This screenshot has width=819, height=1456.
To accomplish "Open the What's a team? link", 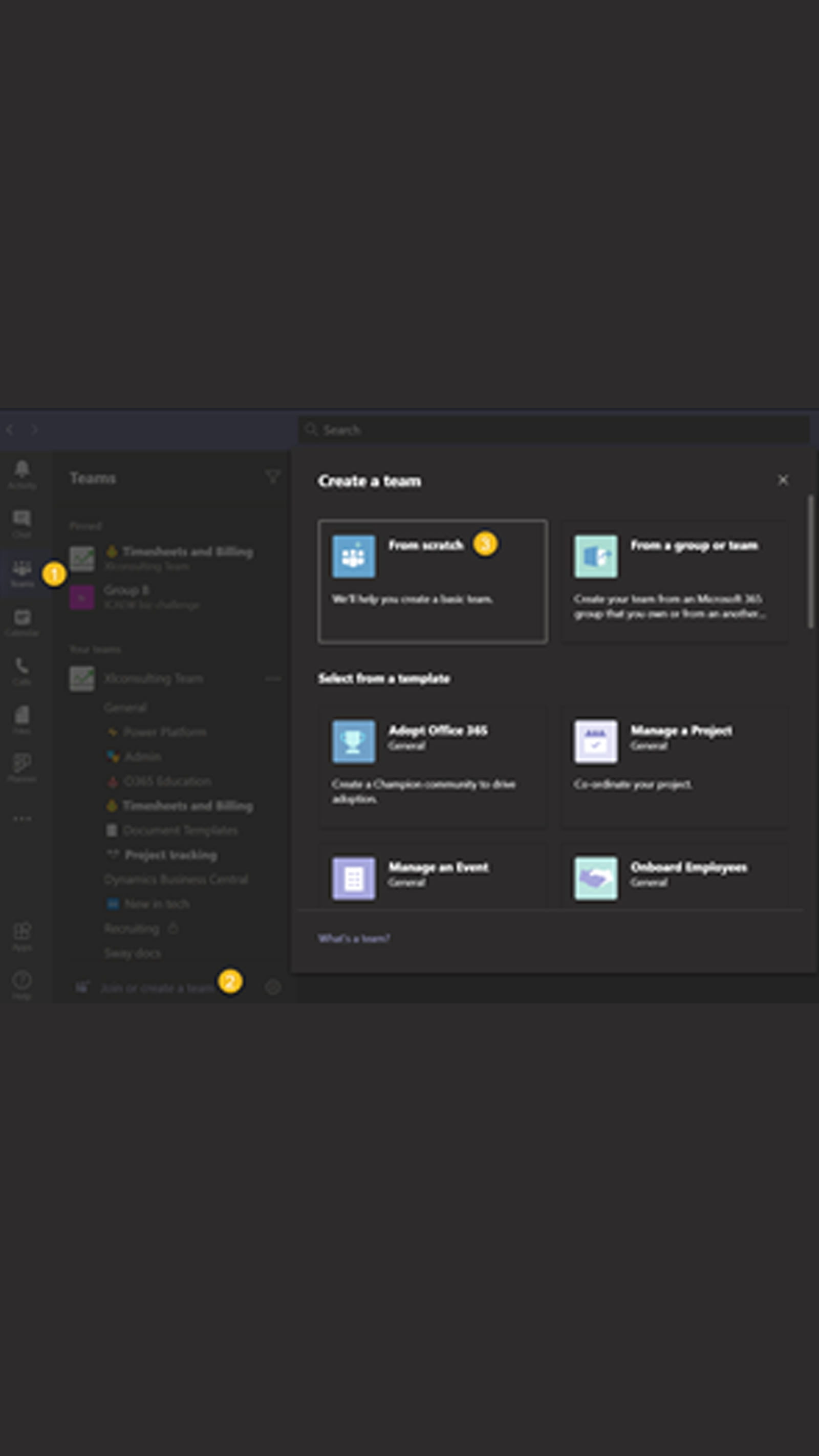I will pos(354,938).
